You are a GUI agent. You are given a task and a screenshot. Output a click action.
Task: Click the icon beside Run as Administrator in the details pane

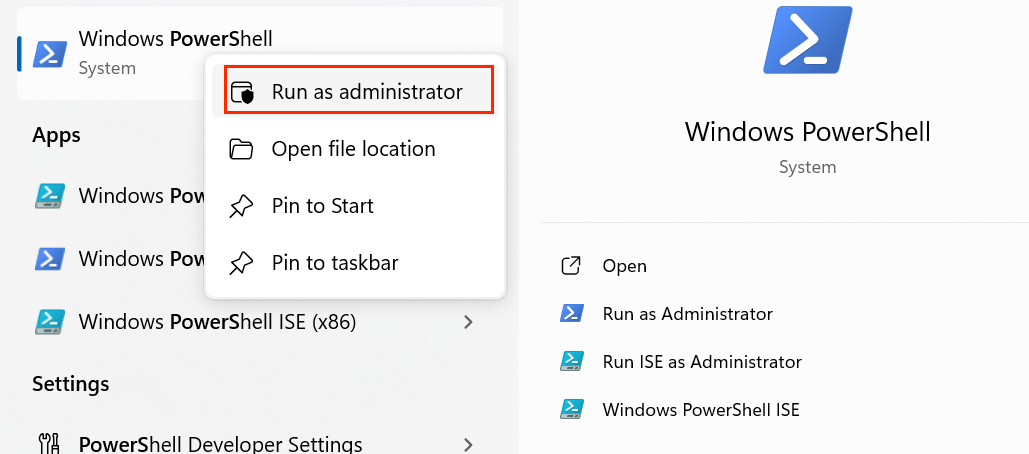pos(571,314)
